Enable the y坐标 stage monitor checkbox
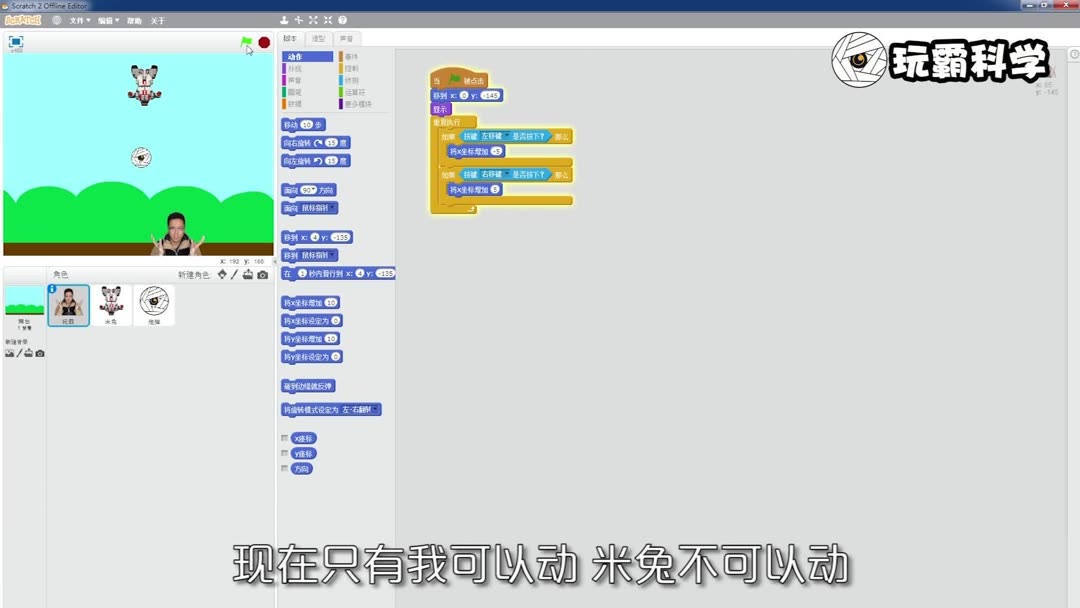Viewport: 1080px width, 608px height. coord(282,452)
